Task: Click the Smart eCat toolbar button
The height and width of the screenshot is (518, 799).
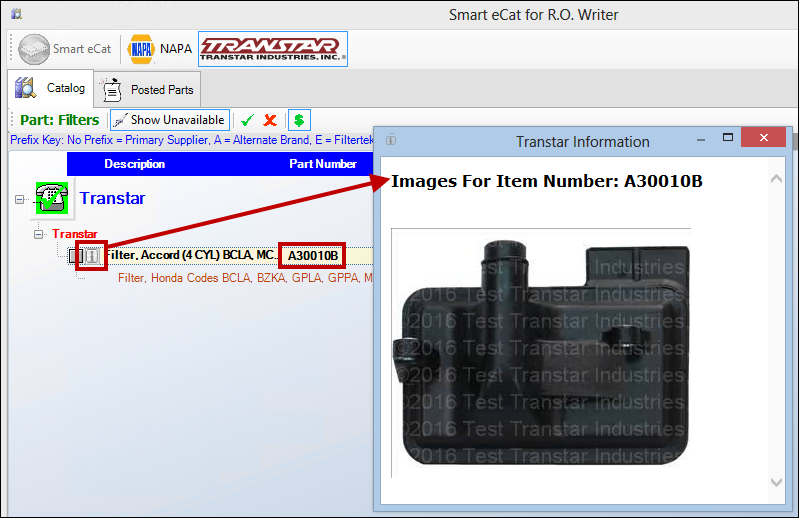Action: [65, 49]
